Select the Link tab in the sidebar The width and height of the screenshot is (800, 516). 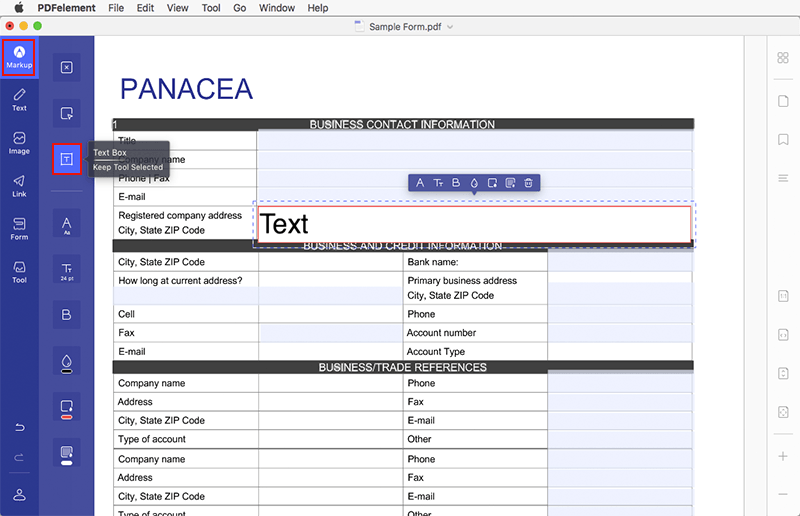19,186
